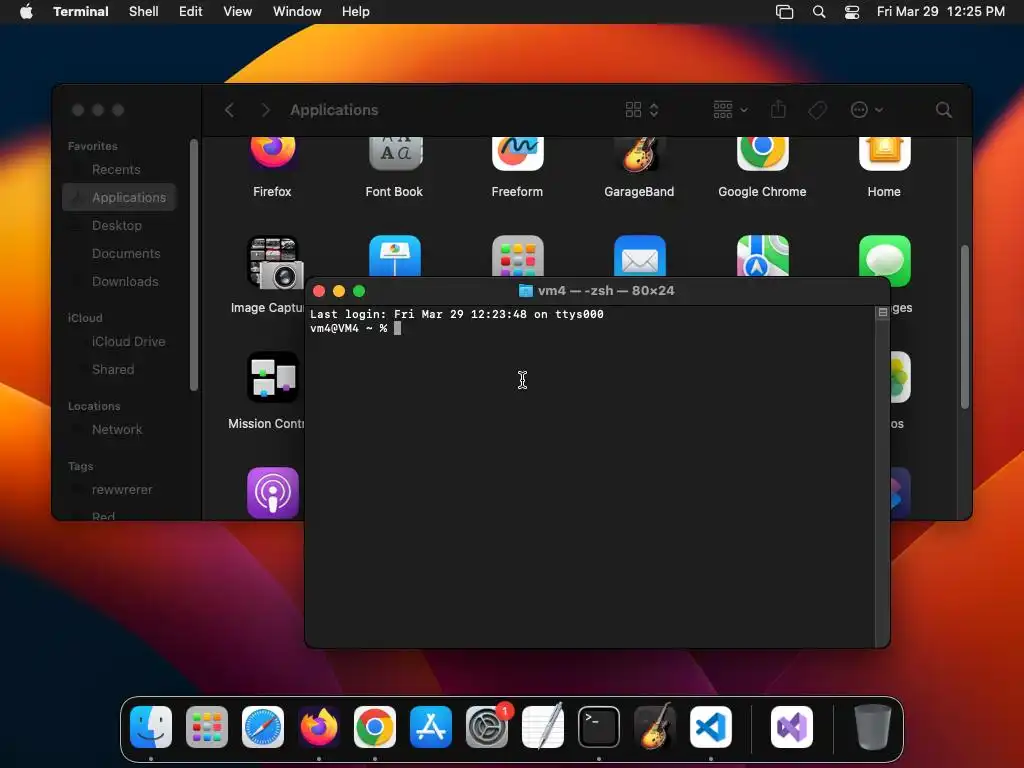Open Finder from the Dock
Image resolution: width=1024 pixels, height=768 pixels.
pos(151,727)
